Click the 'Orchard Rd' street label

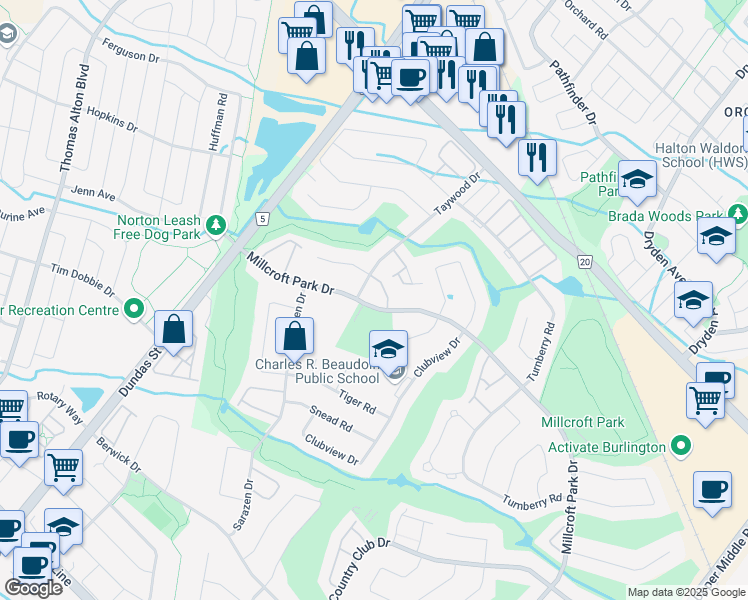(x=586, y=21)
